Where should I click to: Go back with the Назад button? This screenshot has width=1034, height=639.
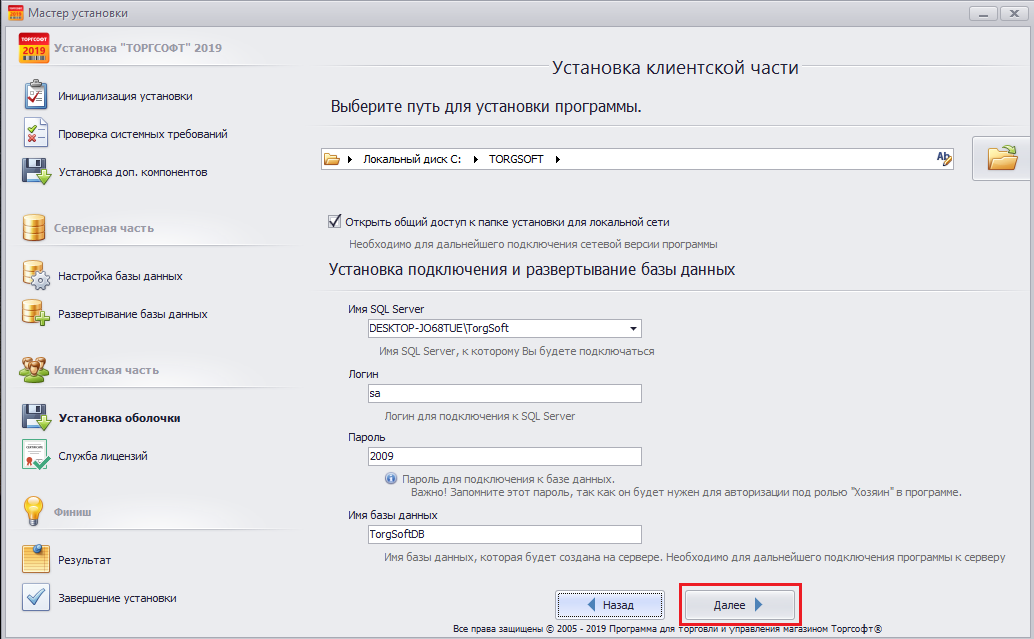click(610, 605)
